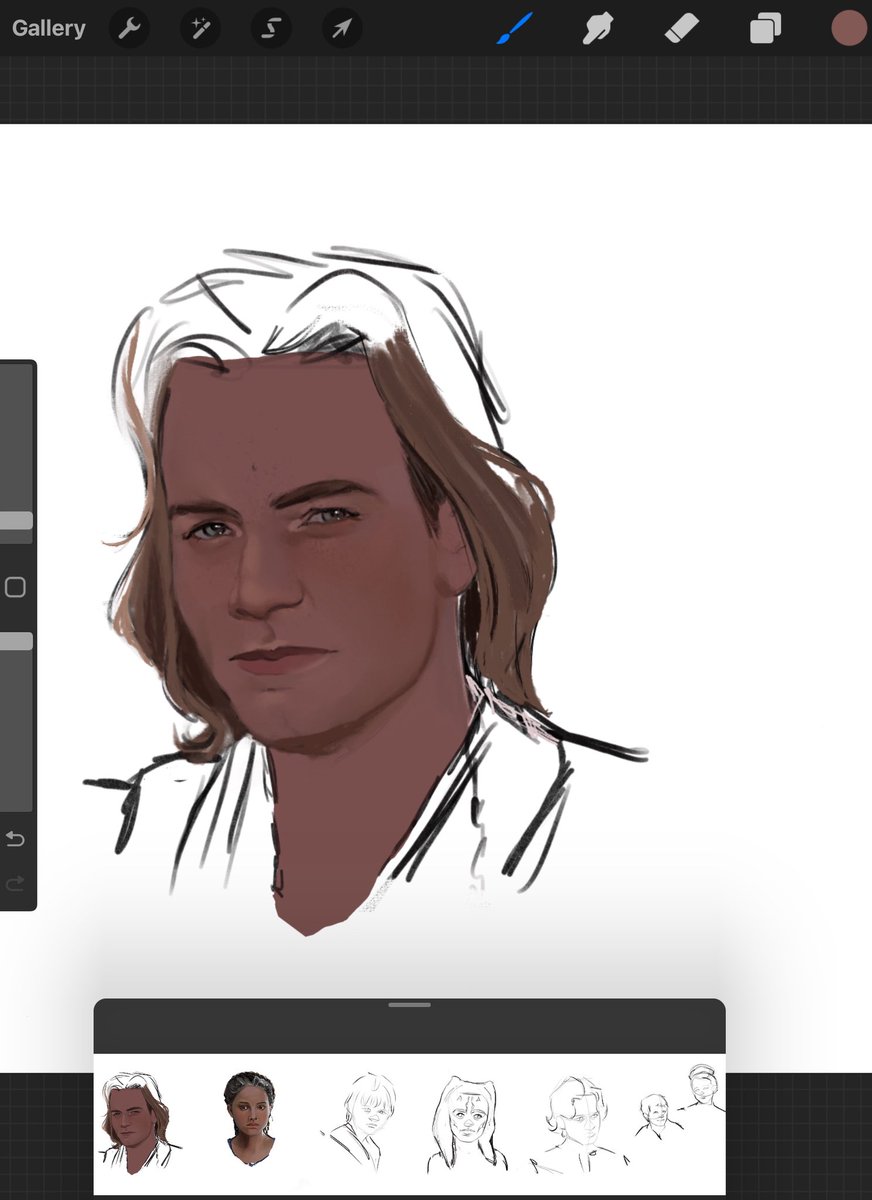Activate the Selection tool
872x1200 pixels.
coord(270,28)
